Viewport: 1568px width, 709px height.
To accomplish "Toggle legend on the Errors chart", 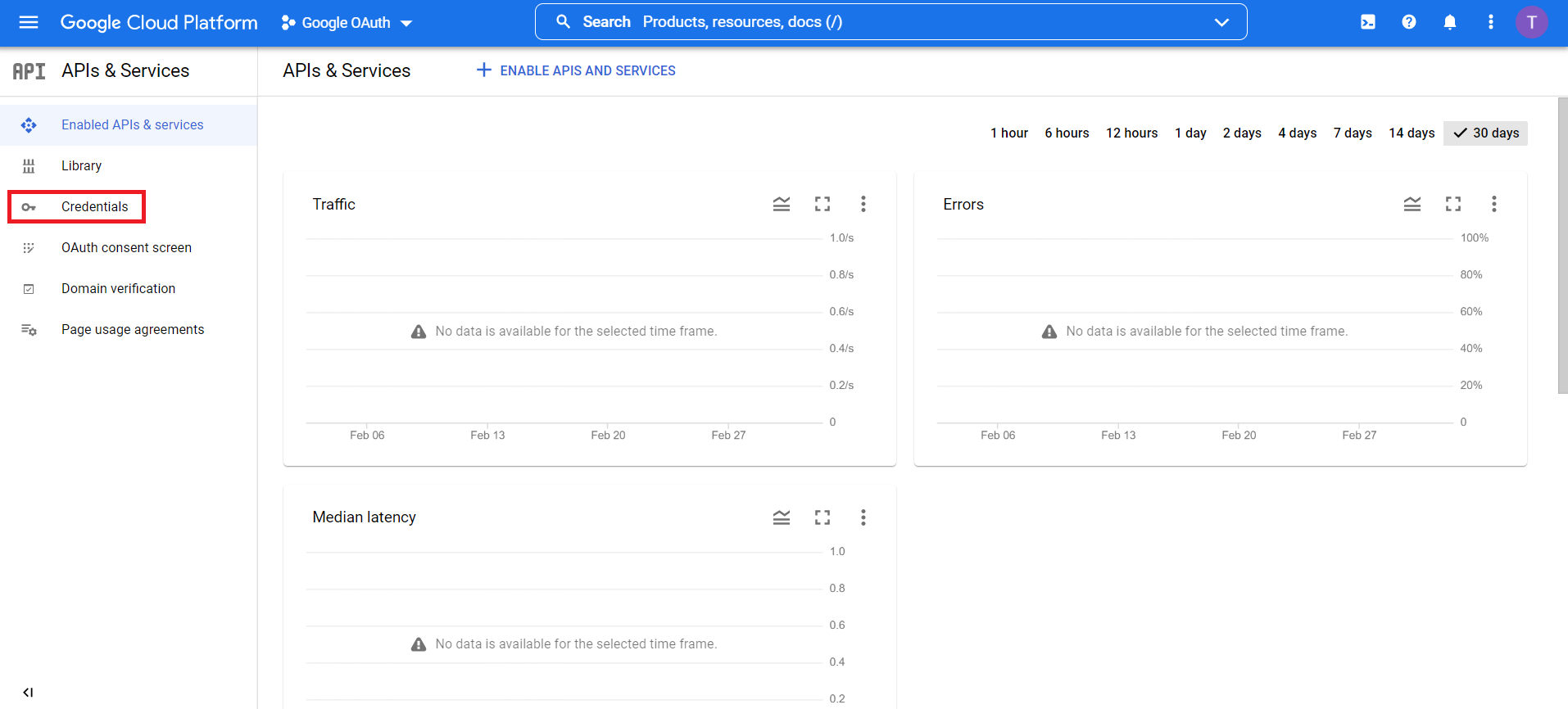I will (1412, 204).
